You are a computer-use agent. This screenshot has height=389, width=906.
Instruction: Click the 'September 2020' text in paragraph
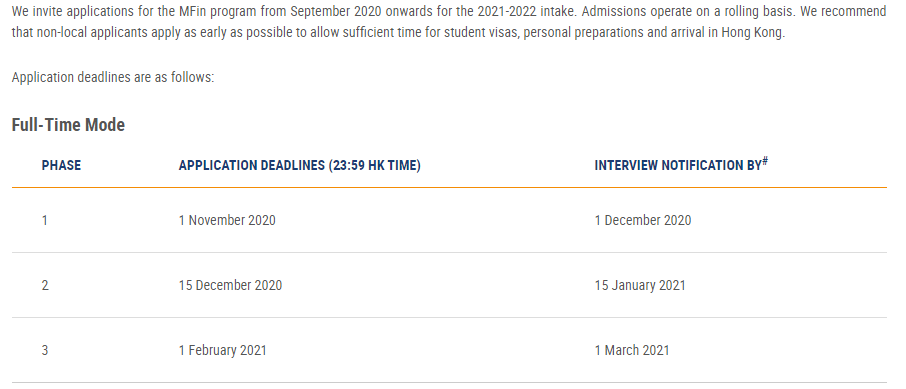click(x=336, y=11)
